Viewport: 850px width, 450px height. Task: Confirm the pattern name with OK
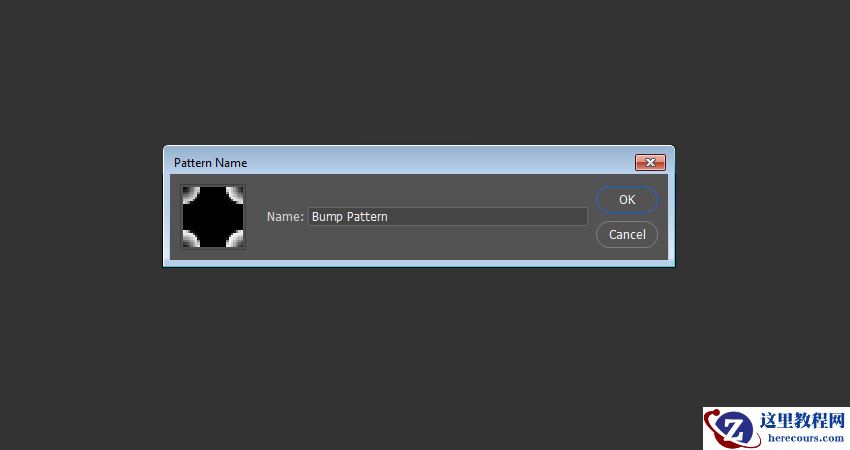click(627, 200)
